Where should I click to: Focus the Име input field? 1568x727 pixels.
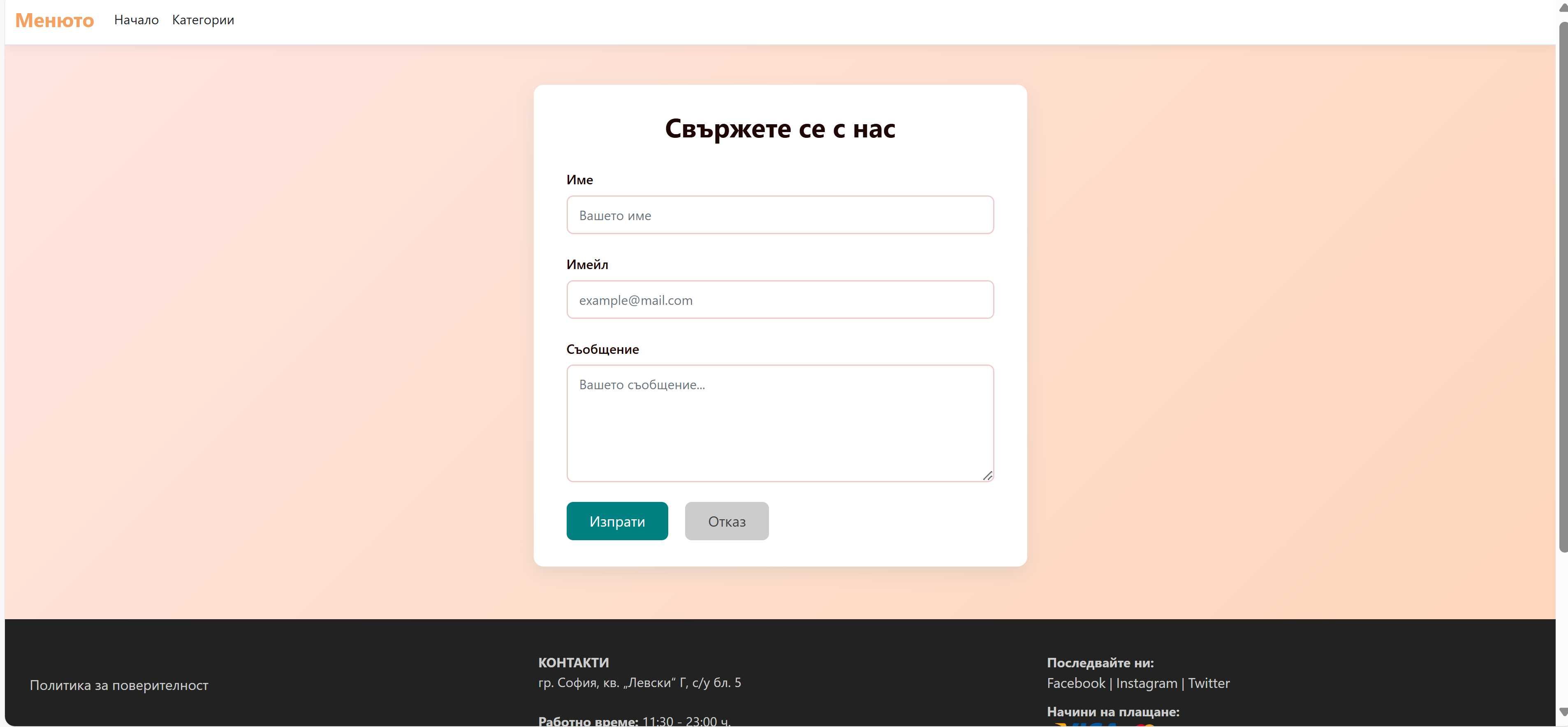(x=780, y=215)
